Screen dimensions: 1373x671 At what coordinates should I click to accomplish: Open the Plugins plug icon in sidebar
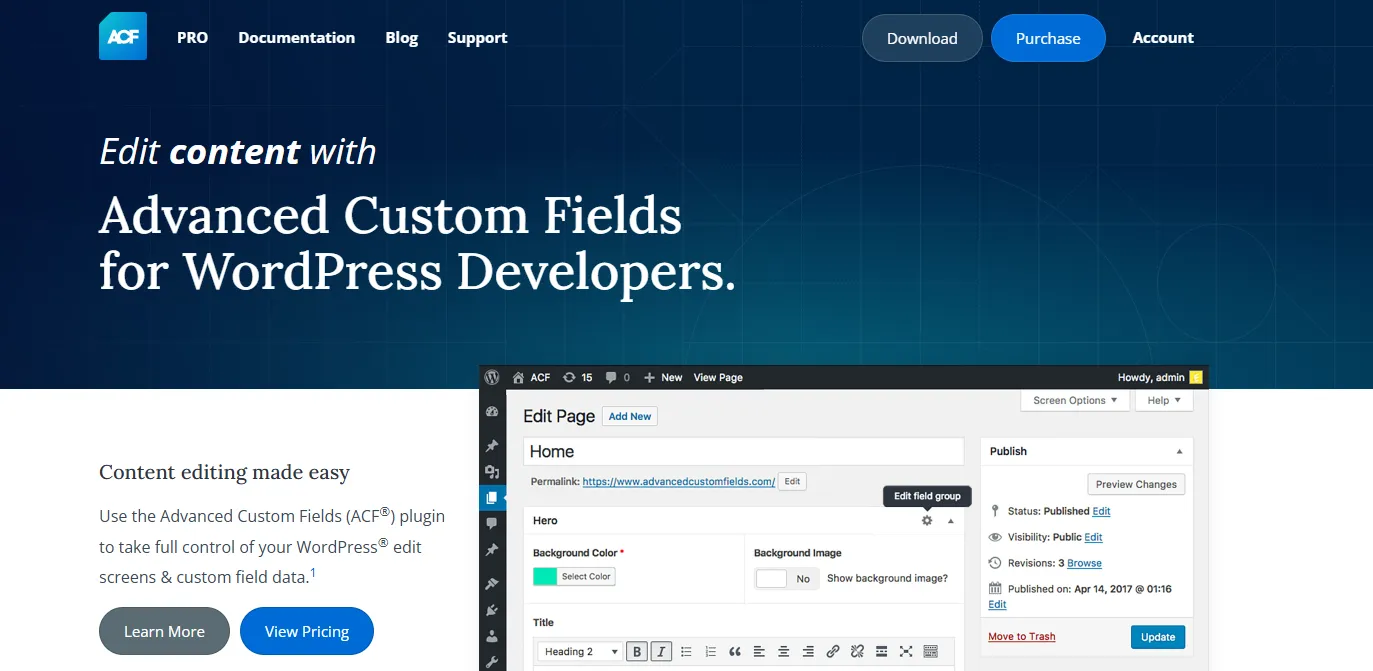pos(492,609)
